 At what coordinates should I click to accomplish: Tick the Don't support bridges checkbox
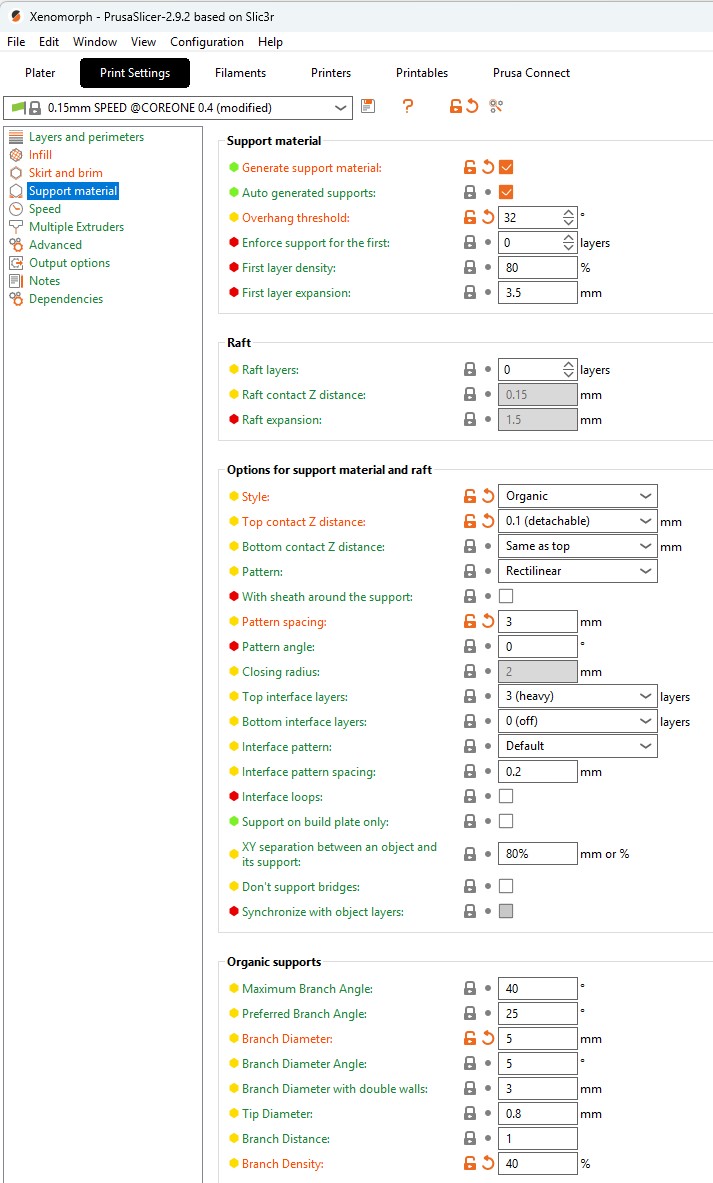(506, 886)
